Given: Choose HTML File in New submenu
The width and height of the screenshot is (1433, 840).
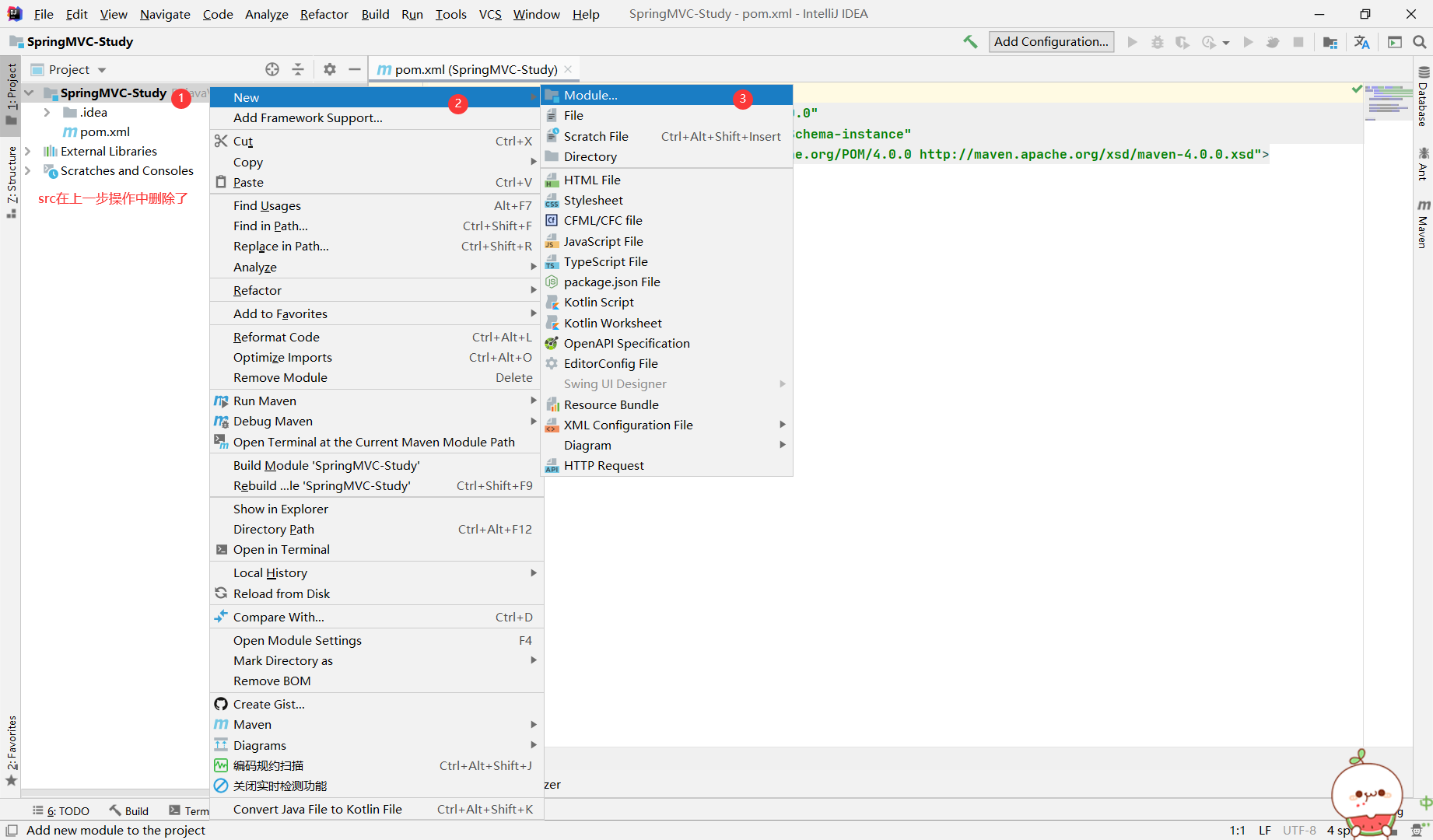Looking at the screenshot, I should pyautogui.click(x=667, y=180).
